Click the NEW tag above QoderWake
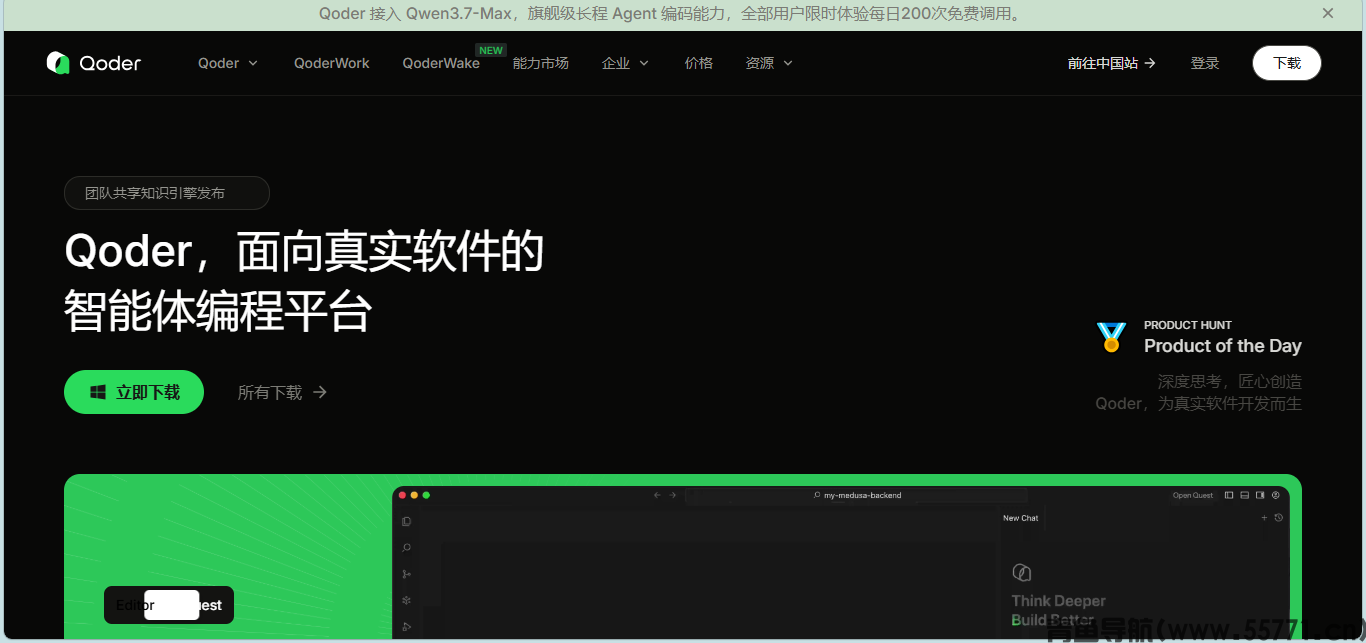The height and width of the screenshot is (643, 1366). [x=491, y=50]
